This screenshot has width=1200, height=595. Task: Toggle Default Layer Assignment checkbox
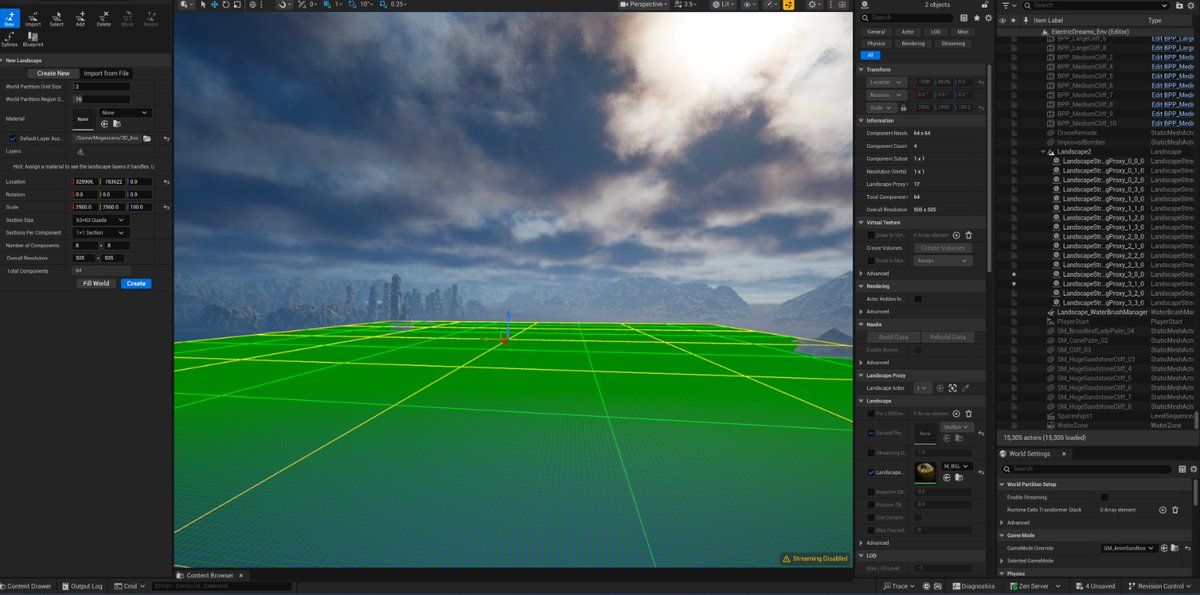(12, 139)
